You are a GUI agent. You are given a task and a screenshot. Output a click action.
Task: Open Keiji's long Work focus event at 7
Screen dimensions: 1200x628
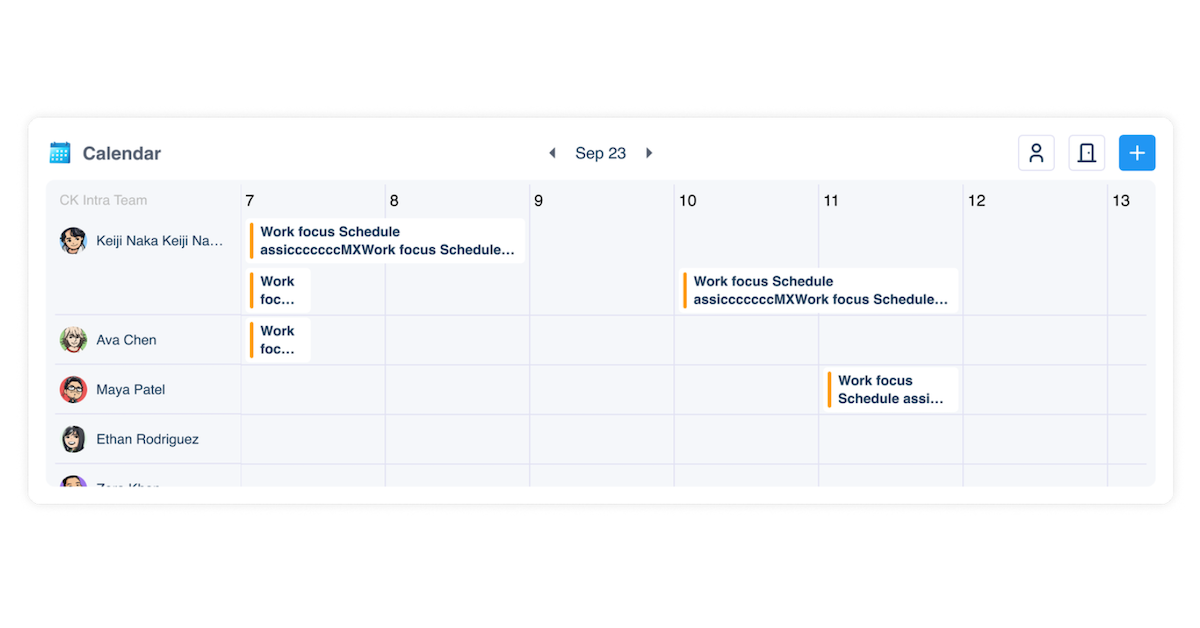tap(387, 241)
